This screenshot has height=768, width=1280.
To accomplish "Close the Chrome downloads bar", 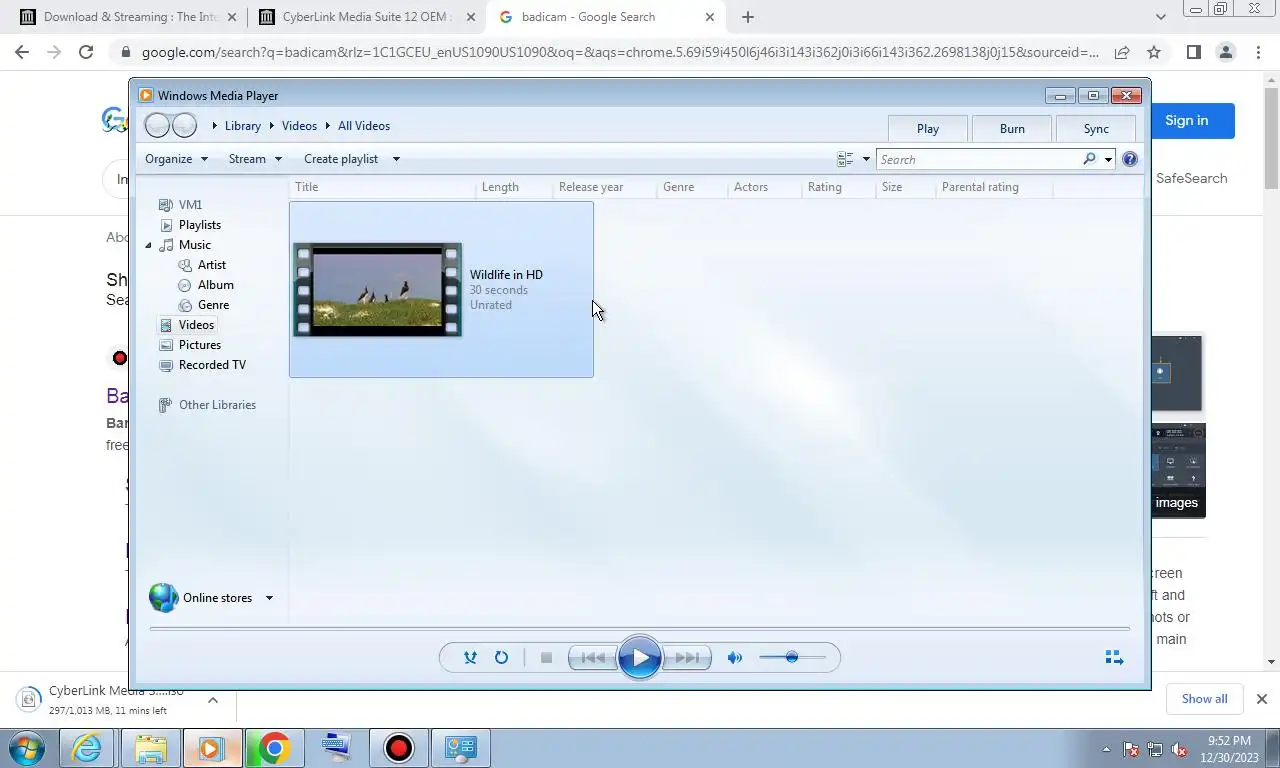I will [1261, 699].
